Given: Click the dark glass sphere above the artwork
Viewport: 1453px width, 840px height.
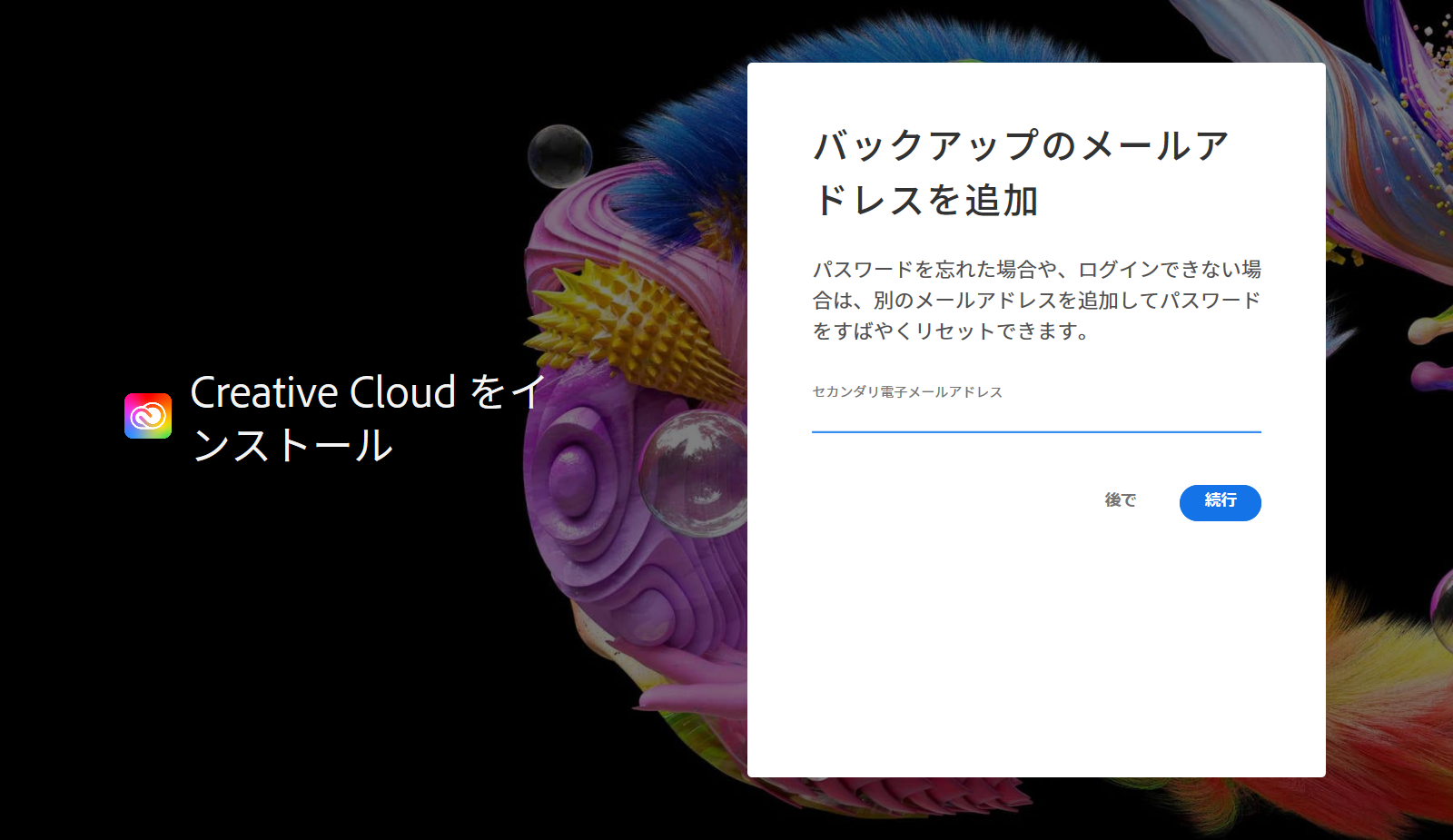Looking at the screenshot, I should point(559,156).
